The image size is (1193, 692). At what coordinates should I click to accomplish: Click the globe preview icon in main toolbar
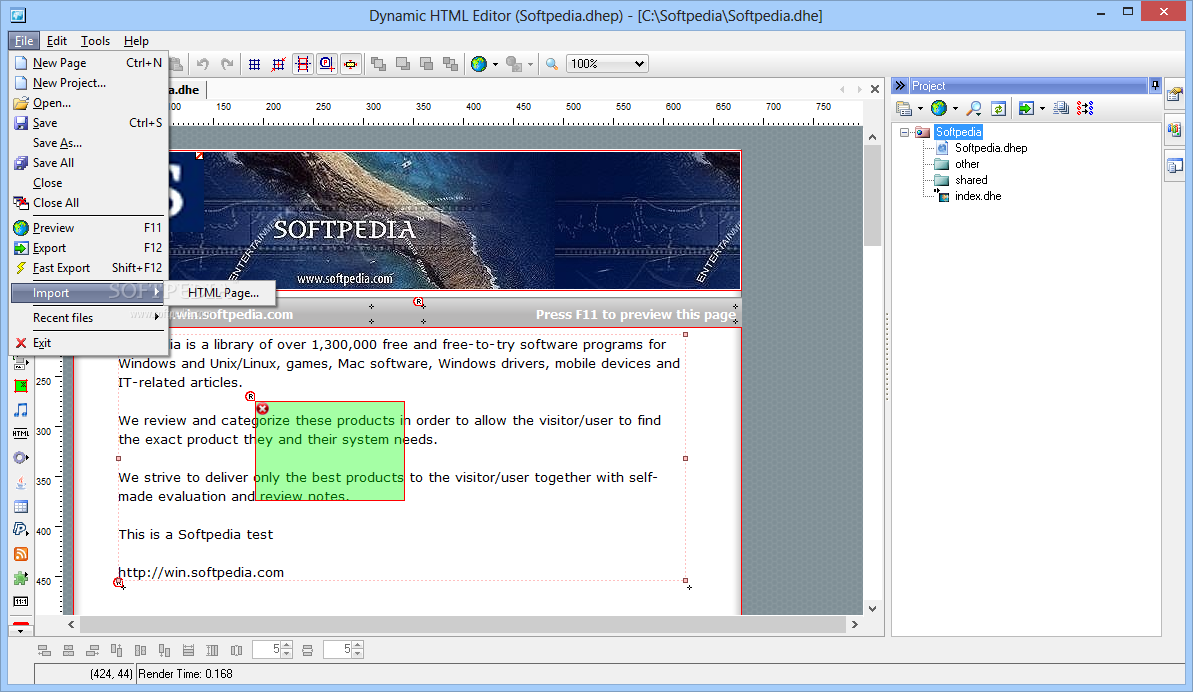click(479, 64)
